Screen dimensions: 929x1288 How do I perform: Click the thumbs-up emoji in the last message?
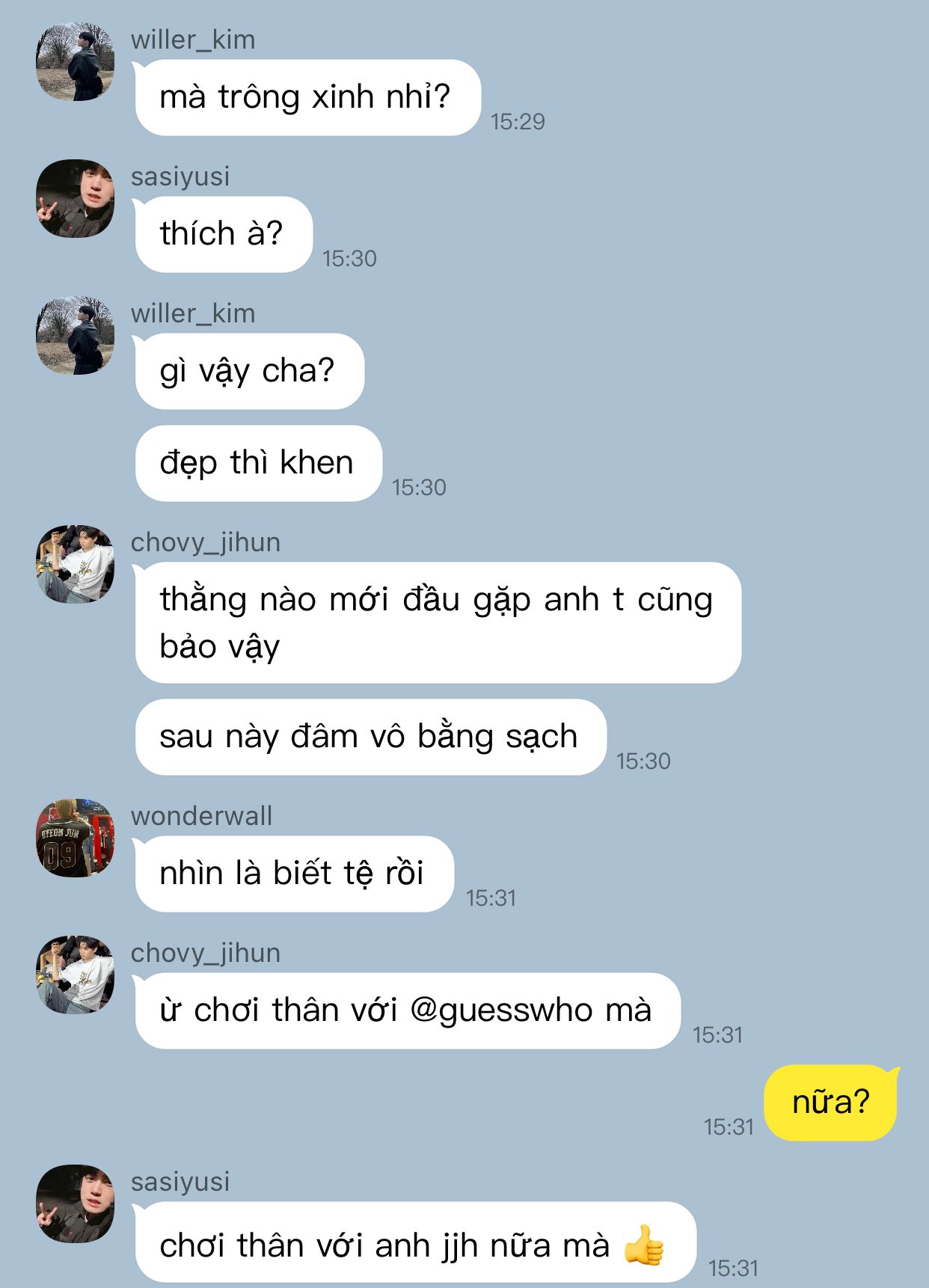(x=644, y=1245)
